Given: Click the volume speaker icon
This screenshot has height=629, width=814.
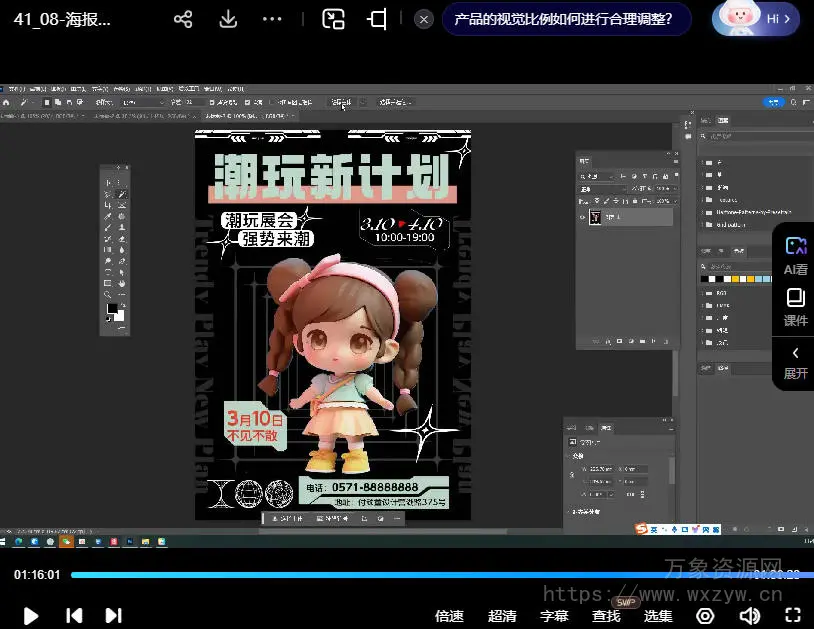Looking at the screenshot, I should (x=749, y=616).
